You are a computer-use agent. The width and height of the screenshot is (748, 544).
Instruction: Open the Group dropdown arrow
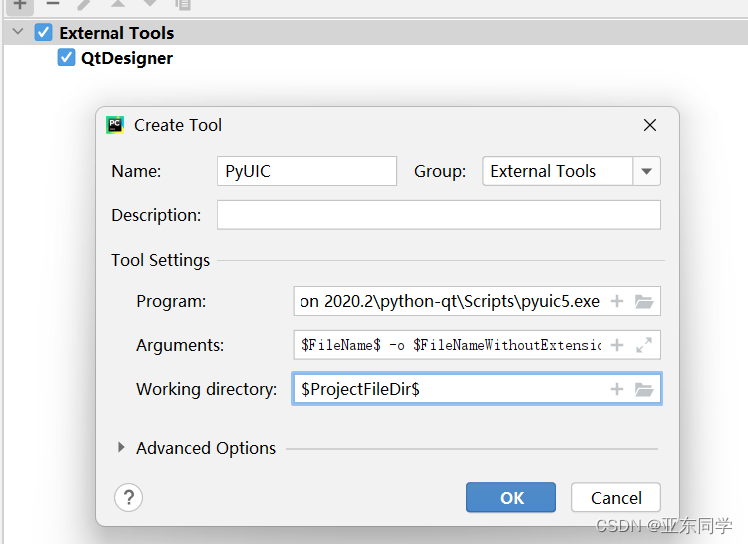click(646, 171)
